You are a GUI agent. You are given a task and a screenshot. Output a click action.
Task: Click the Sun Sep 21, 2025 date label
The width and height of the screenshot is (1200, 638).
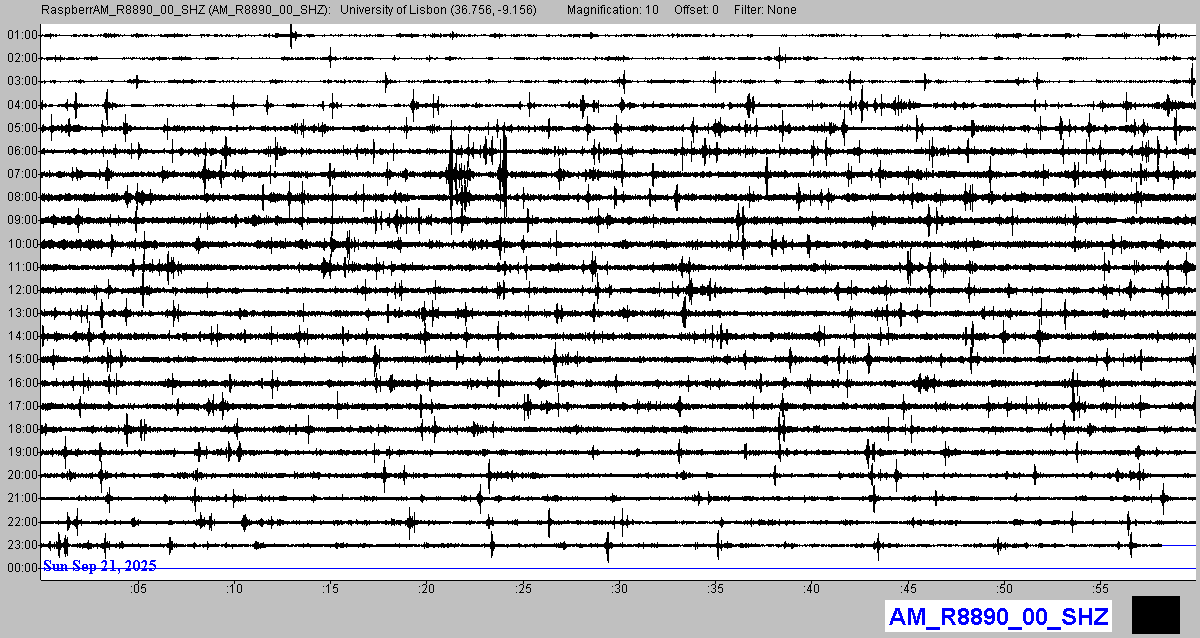[100, 566]
